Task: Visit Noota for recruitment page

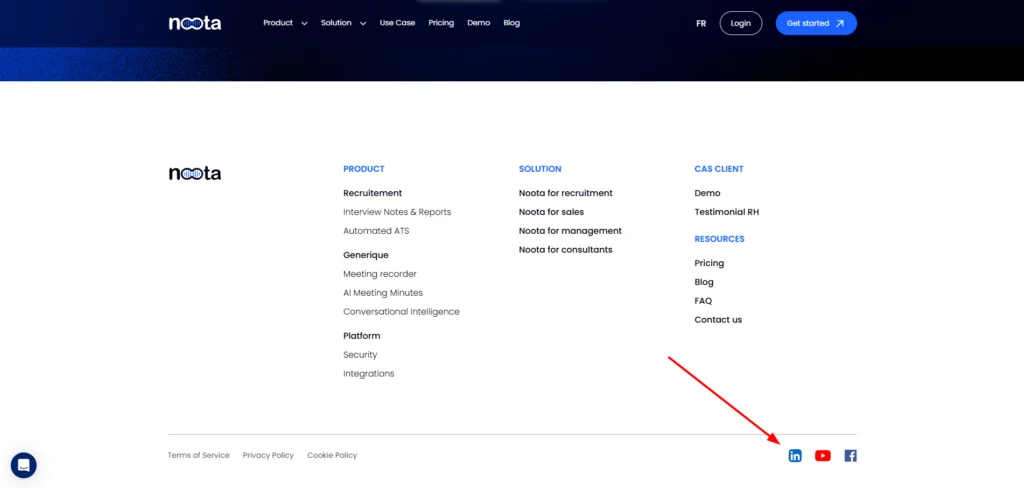Action: [566, 193]
